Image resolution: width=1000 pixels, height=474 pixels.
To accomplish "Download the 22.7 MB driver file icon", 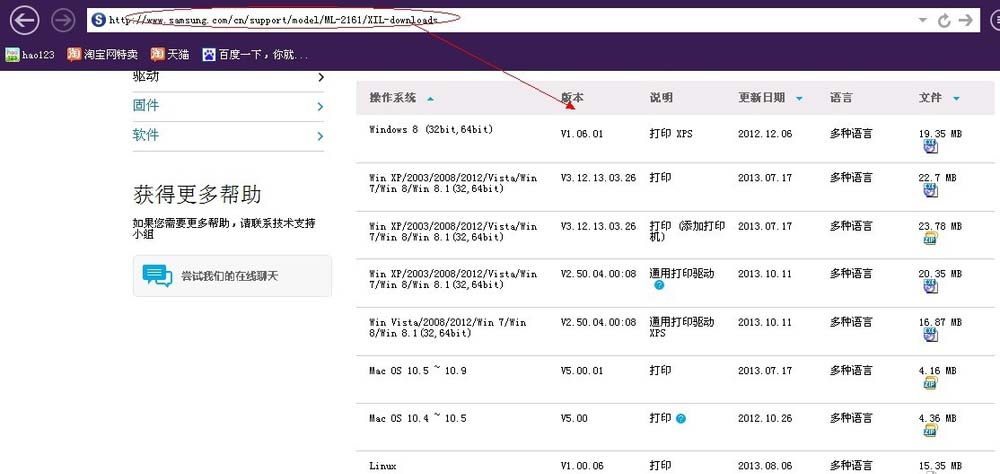I will [931, 190].
